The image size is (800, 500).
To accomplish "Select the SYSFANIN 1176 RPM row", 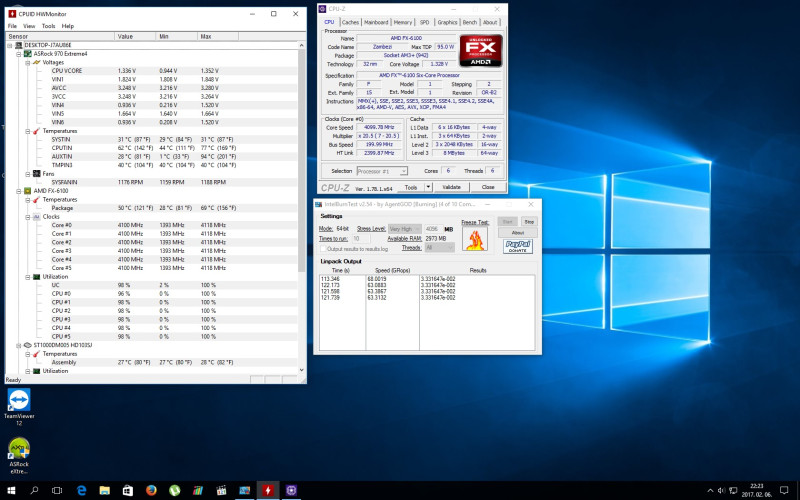I will 152,182.
